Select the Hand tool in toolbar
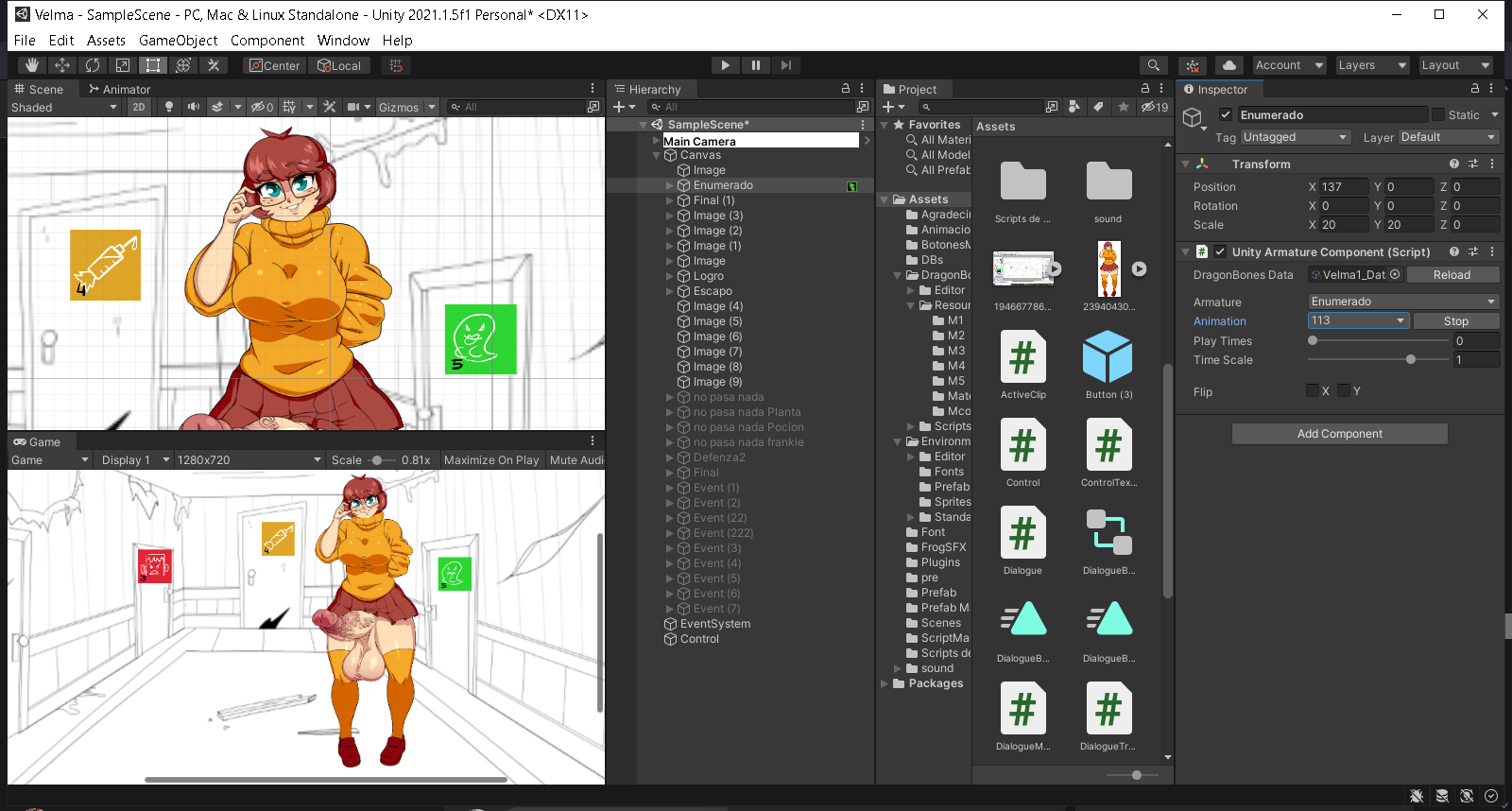This screenshot has height=811, width=1512. coord(32,65)
